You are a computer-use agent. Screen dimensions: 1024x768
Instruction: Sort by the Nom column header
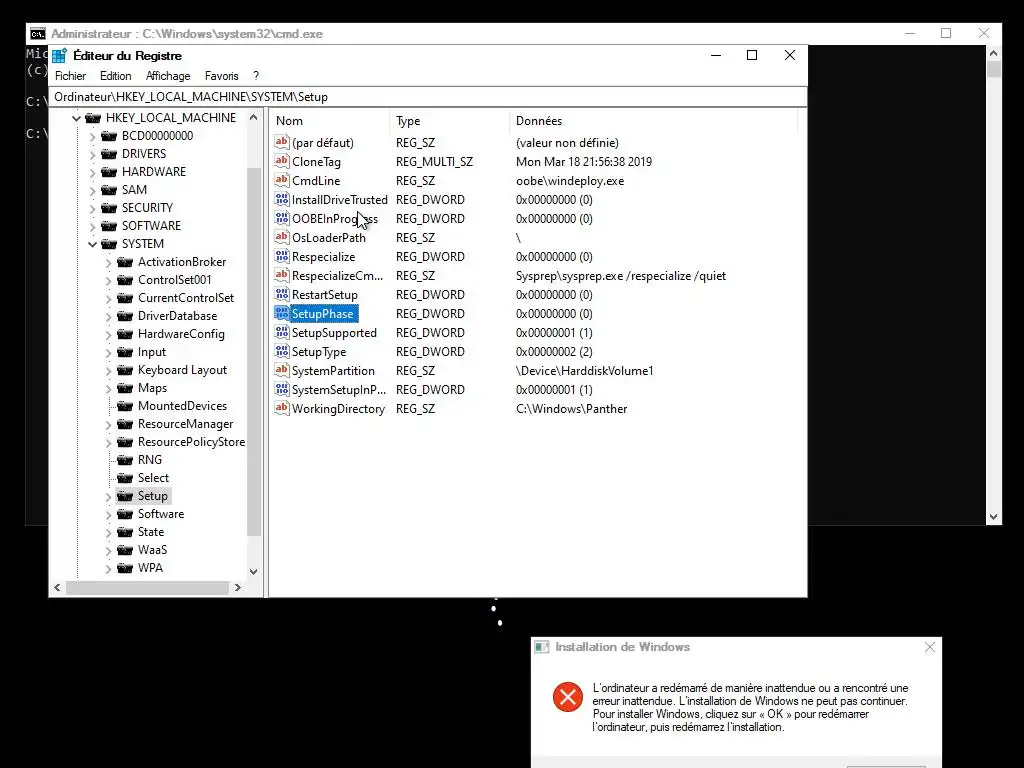pyautogui.click(x=330, y=121)
